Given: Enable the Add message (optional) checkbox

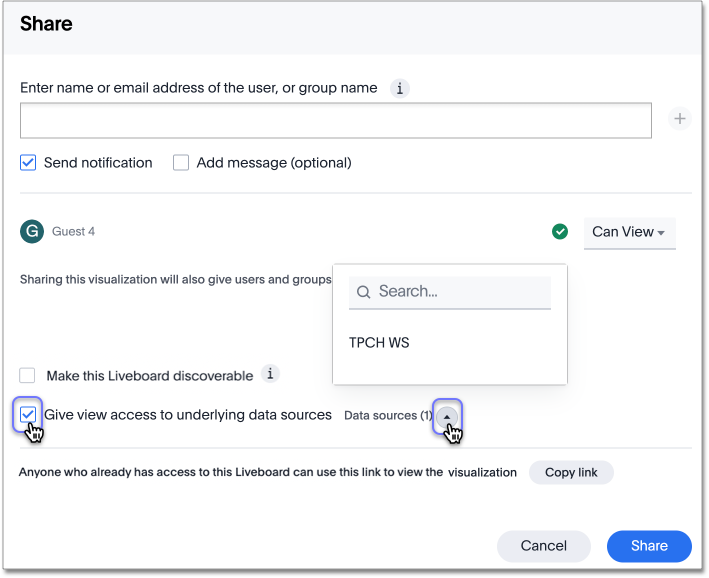Looking at the screenshot, I should (181, 162).
